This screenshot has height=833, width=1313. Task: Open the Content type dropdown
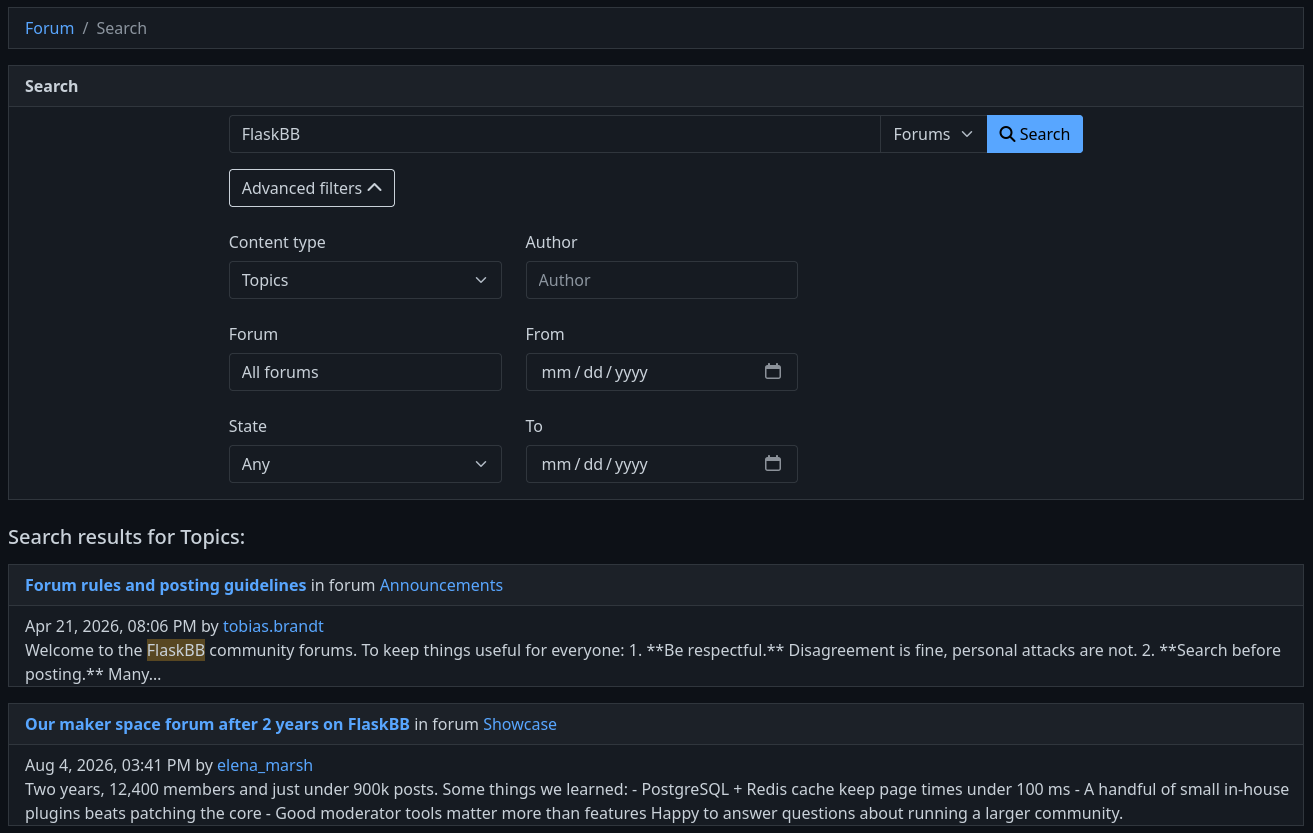click(365, 280)
